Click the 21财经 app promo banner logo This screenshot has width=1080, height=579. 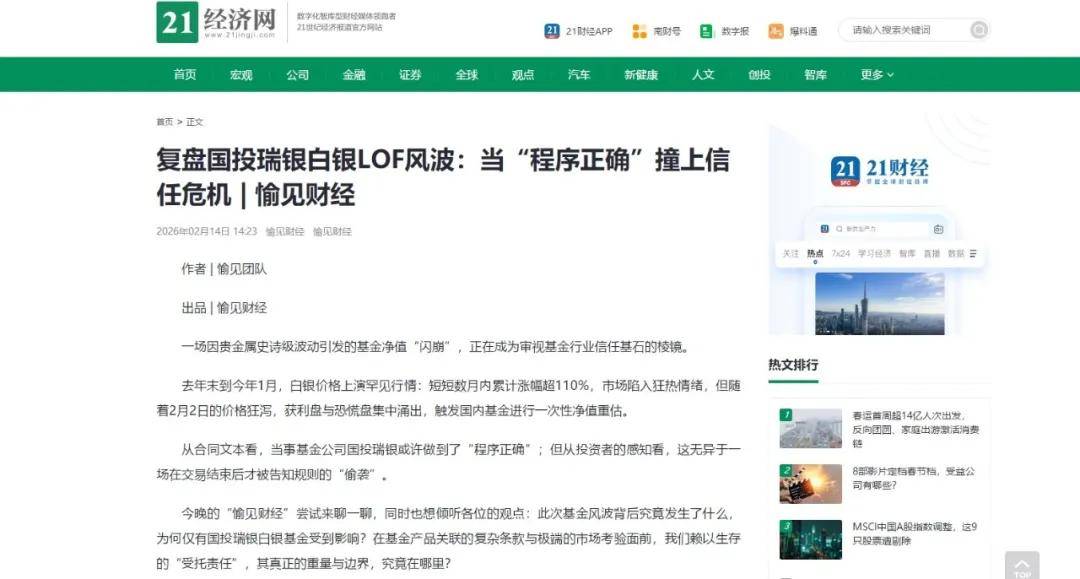(880, 171)
